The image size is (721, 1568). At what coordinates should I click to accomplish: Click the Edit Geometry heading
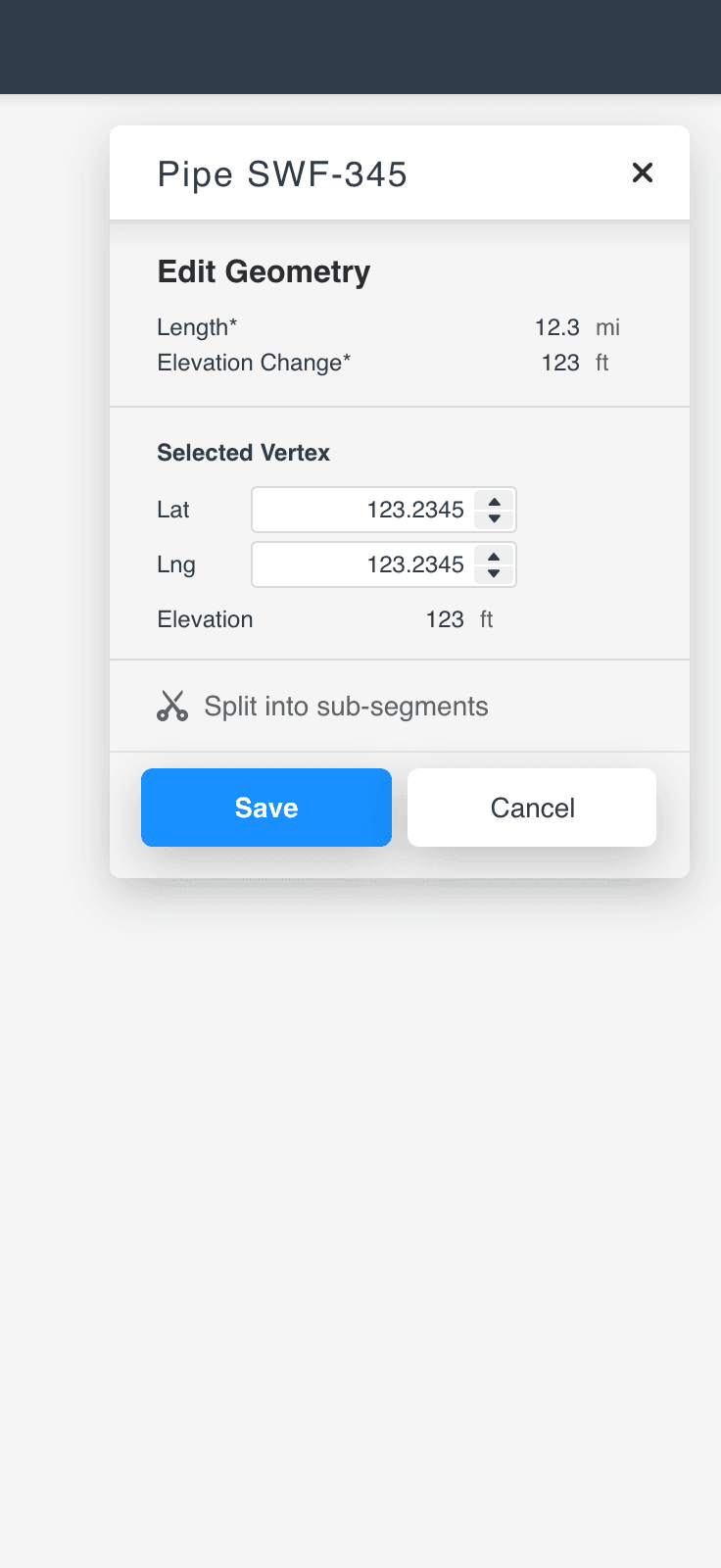(x=264, y=271)
